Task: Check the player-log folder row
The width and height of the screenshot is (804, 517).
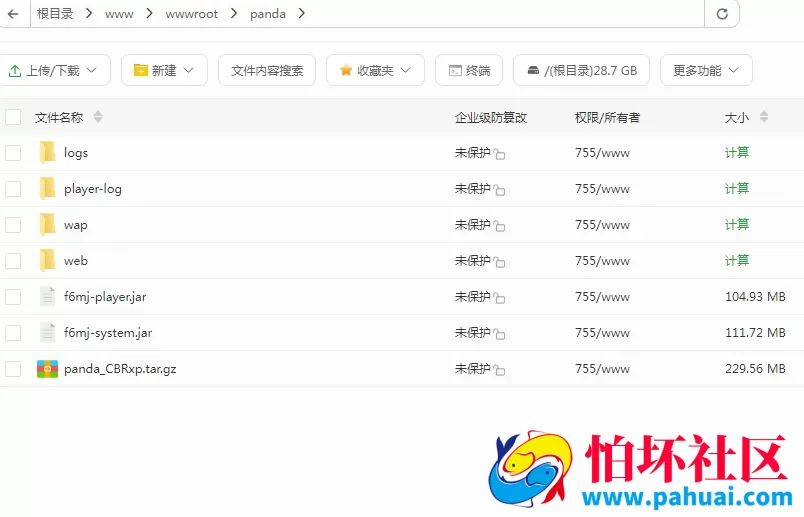Action: tap(13, 188)
